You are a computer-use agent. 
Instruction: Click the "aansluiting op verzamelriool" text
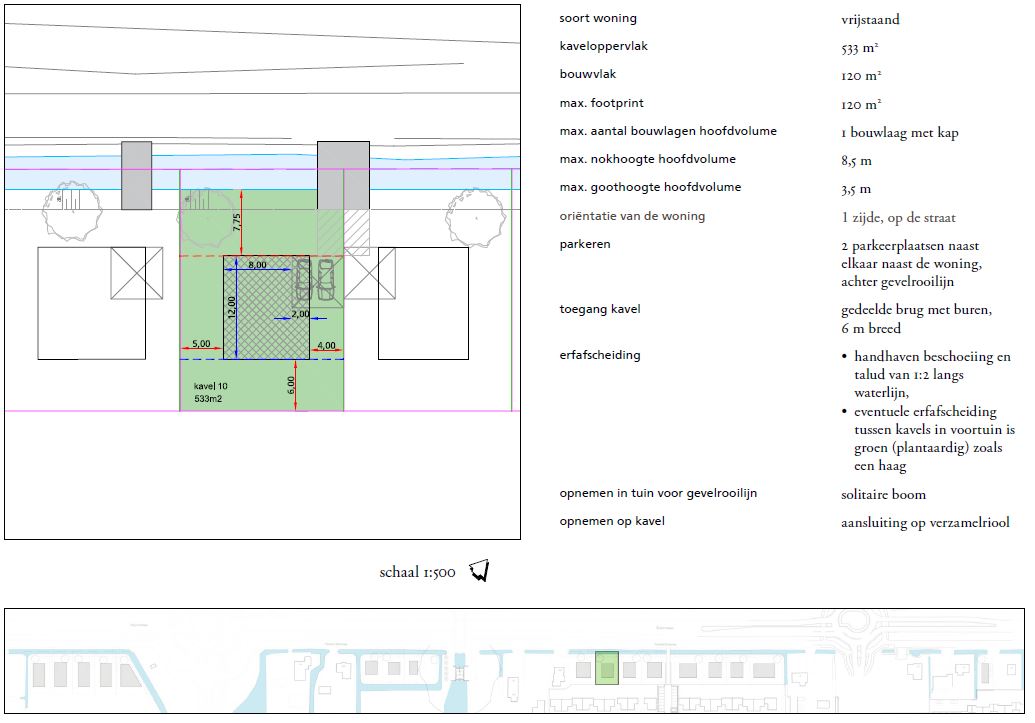coord(925,522)
